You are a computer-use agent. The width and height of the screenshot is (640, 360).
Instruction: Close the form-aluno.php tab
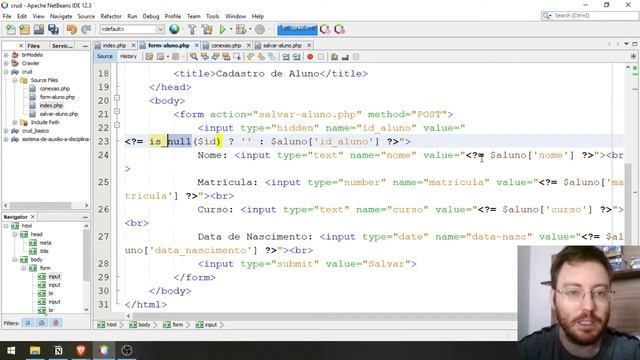point(196,45)
